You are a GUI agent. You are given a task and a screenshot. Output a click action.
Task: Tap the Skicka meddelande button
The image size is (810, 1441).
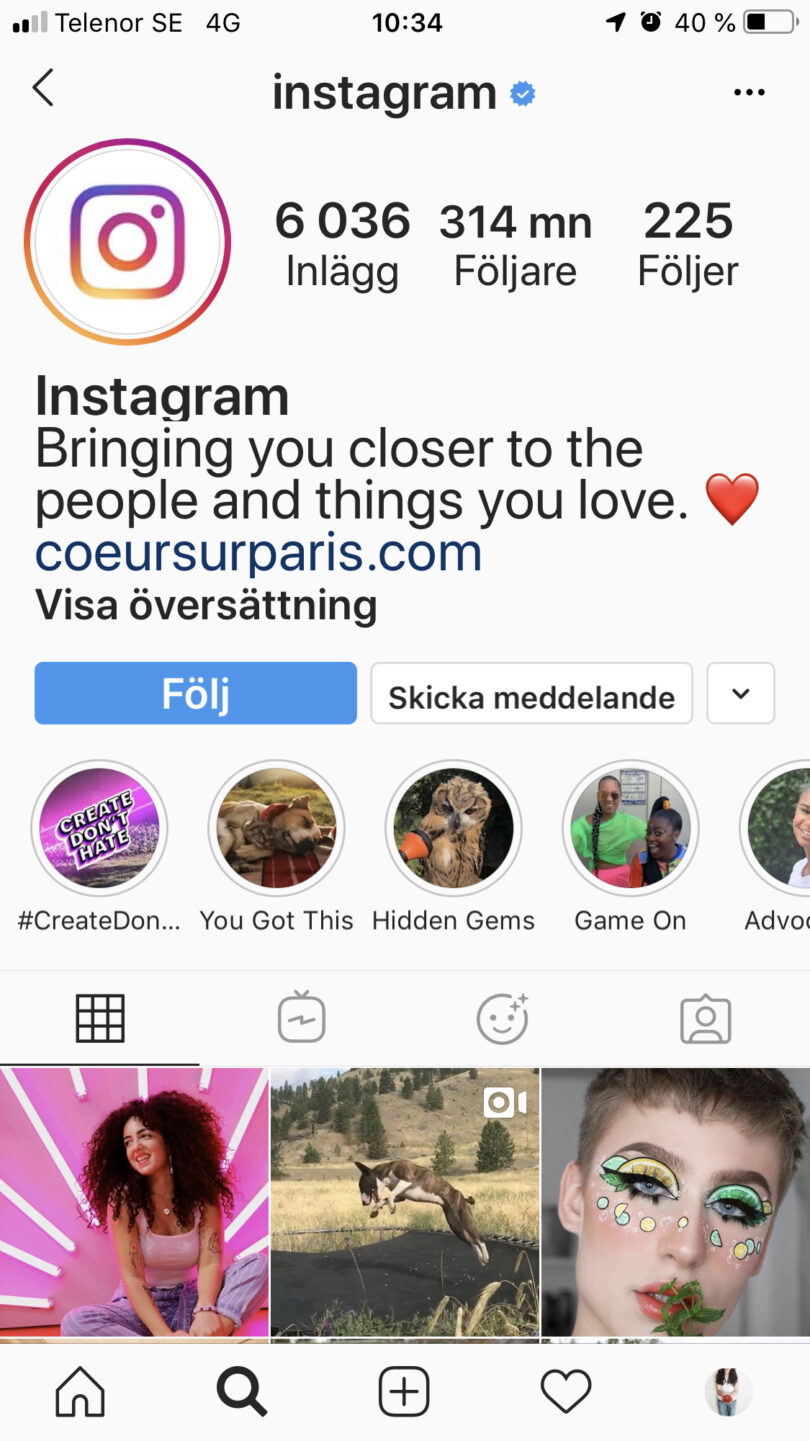[532, 693]
